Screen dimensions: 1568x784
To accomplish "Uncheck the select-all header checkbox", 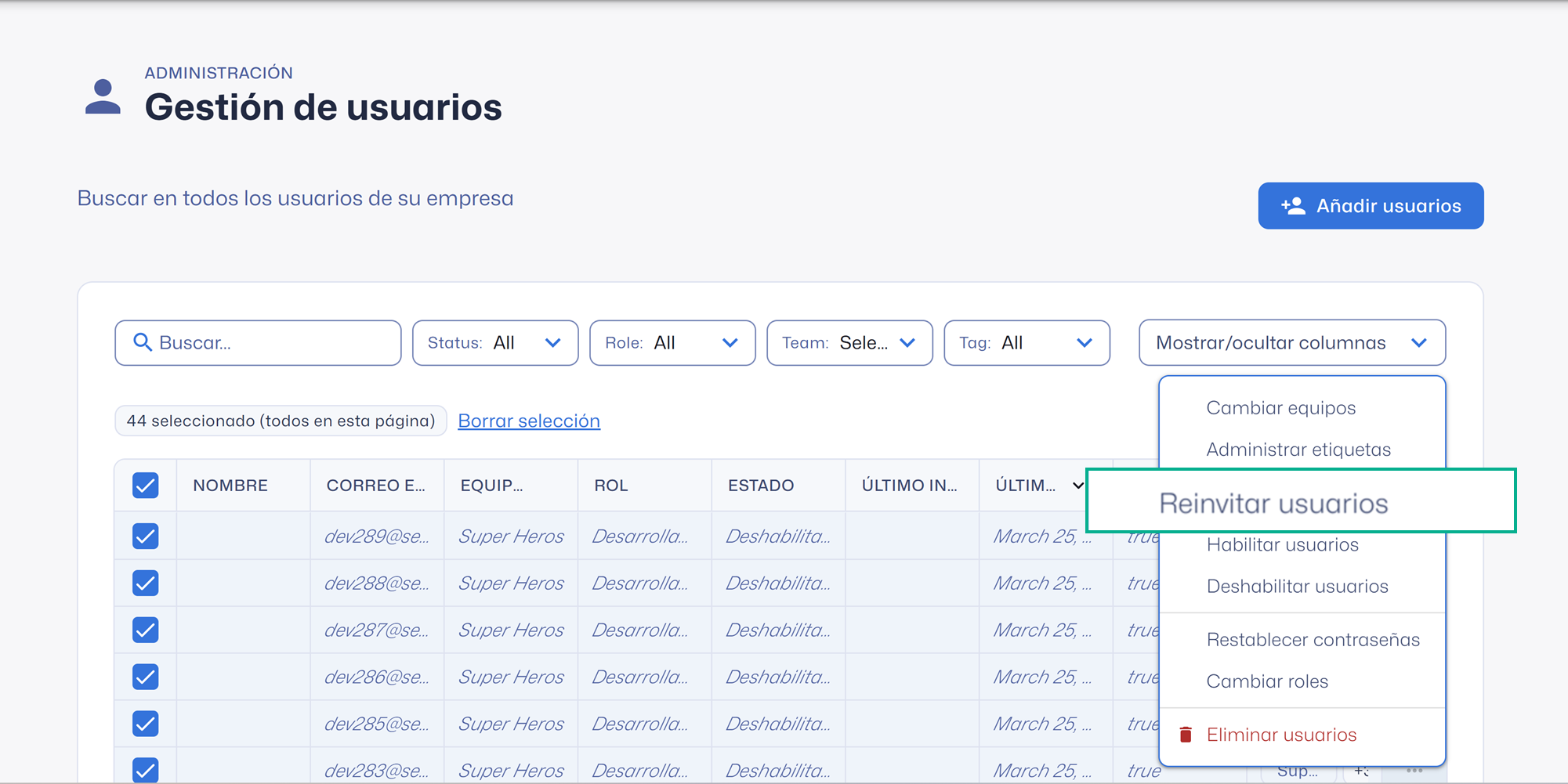I will point(146,486).
